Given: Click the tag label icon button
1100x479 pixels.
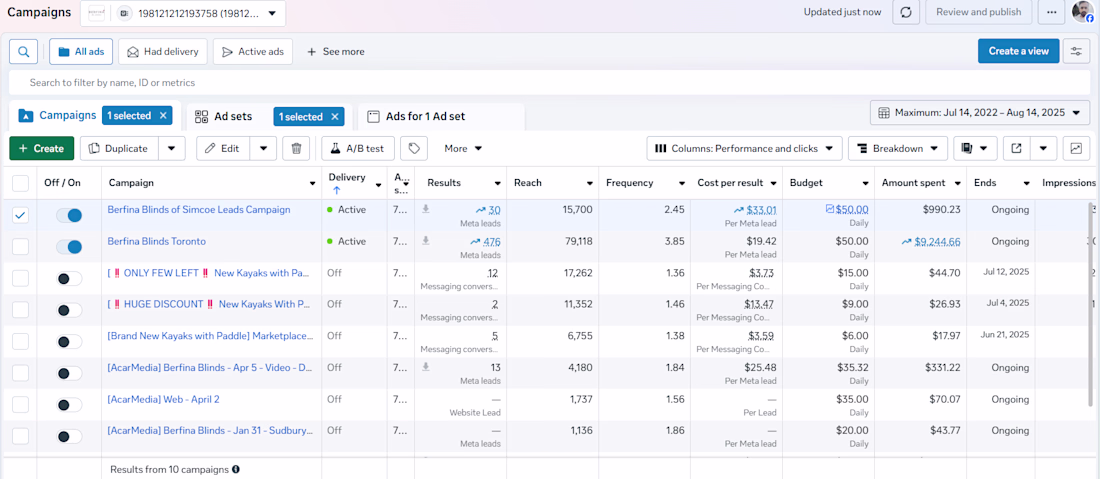Looking at the screenshot, I should (x=414, y=149).
